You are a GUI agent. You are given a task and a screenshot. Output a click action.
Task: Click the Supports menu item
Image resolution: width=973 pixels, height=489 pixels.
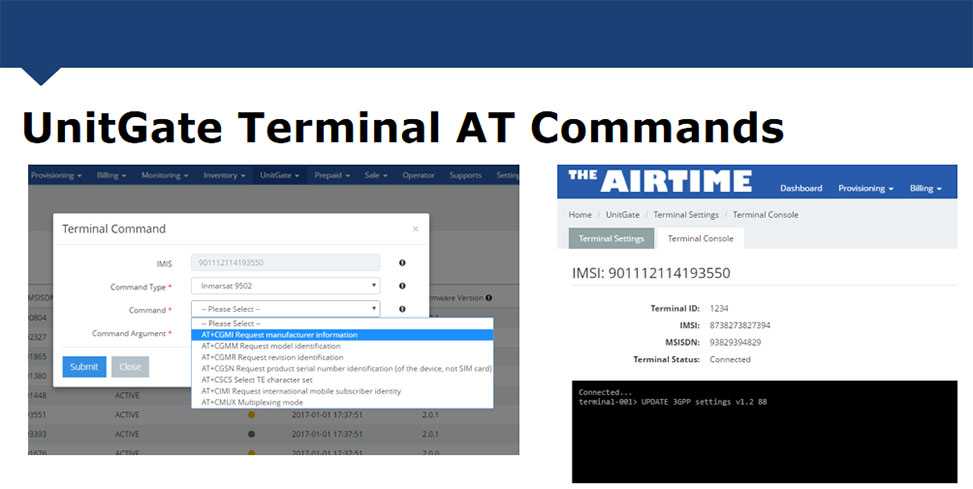465,176
